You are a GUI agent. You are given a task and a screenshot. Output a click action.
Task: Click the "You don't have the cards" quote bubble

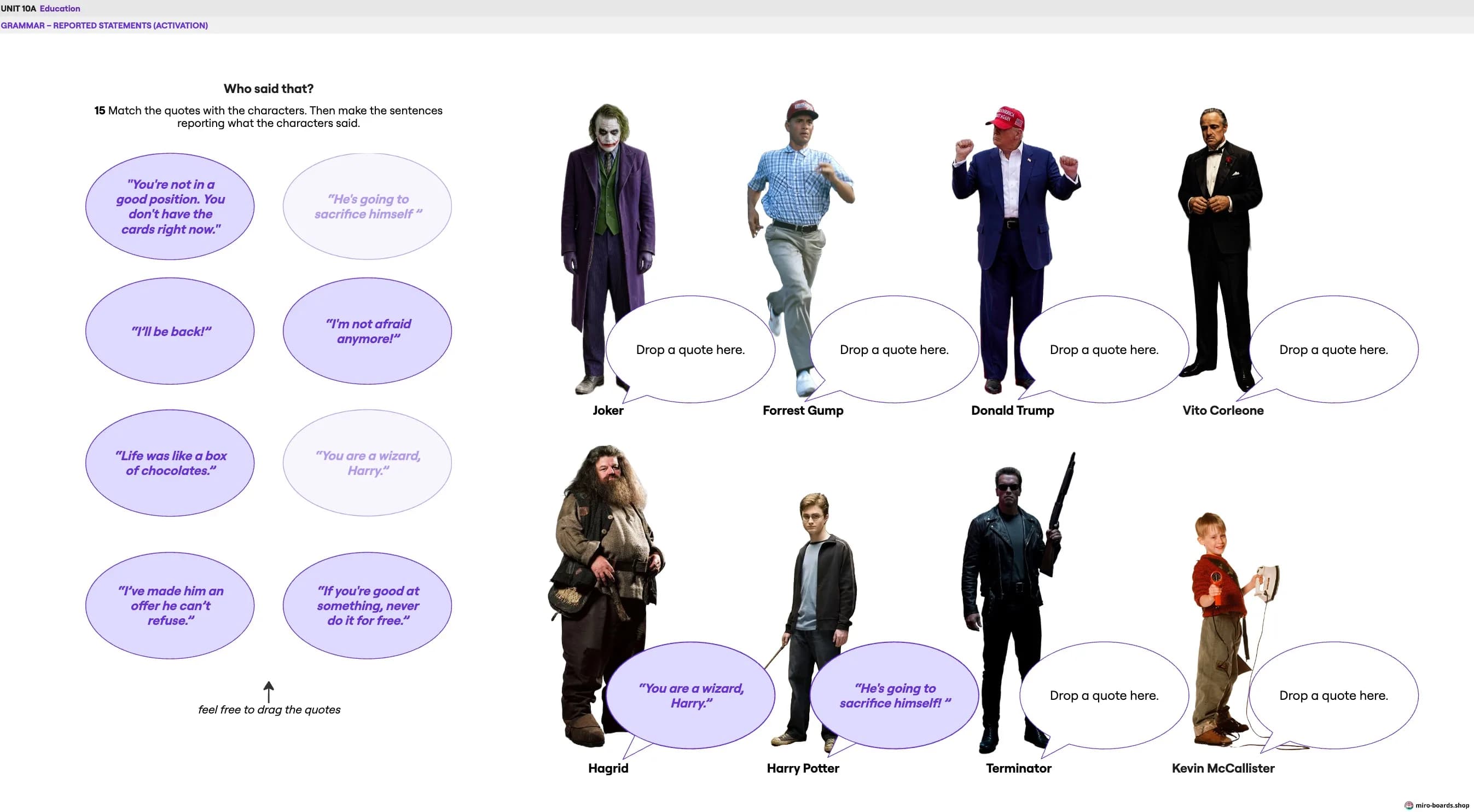coord(170,207)
